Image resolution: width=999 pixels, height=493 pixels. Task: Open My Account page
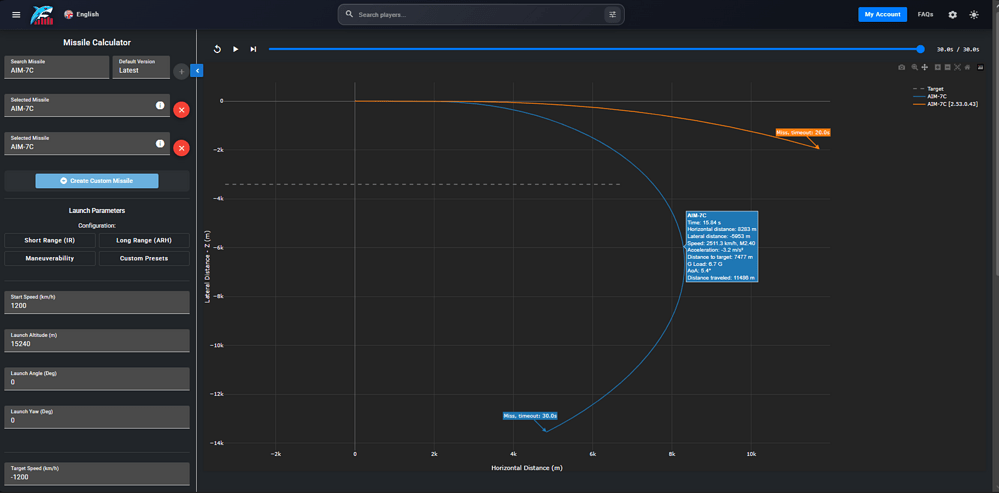point(882,14)
